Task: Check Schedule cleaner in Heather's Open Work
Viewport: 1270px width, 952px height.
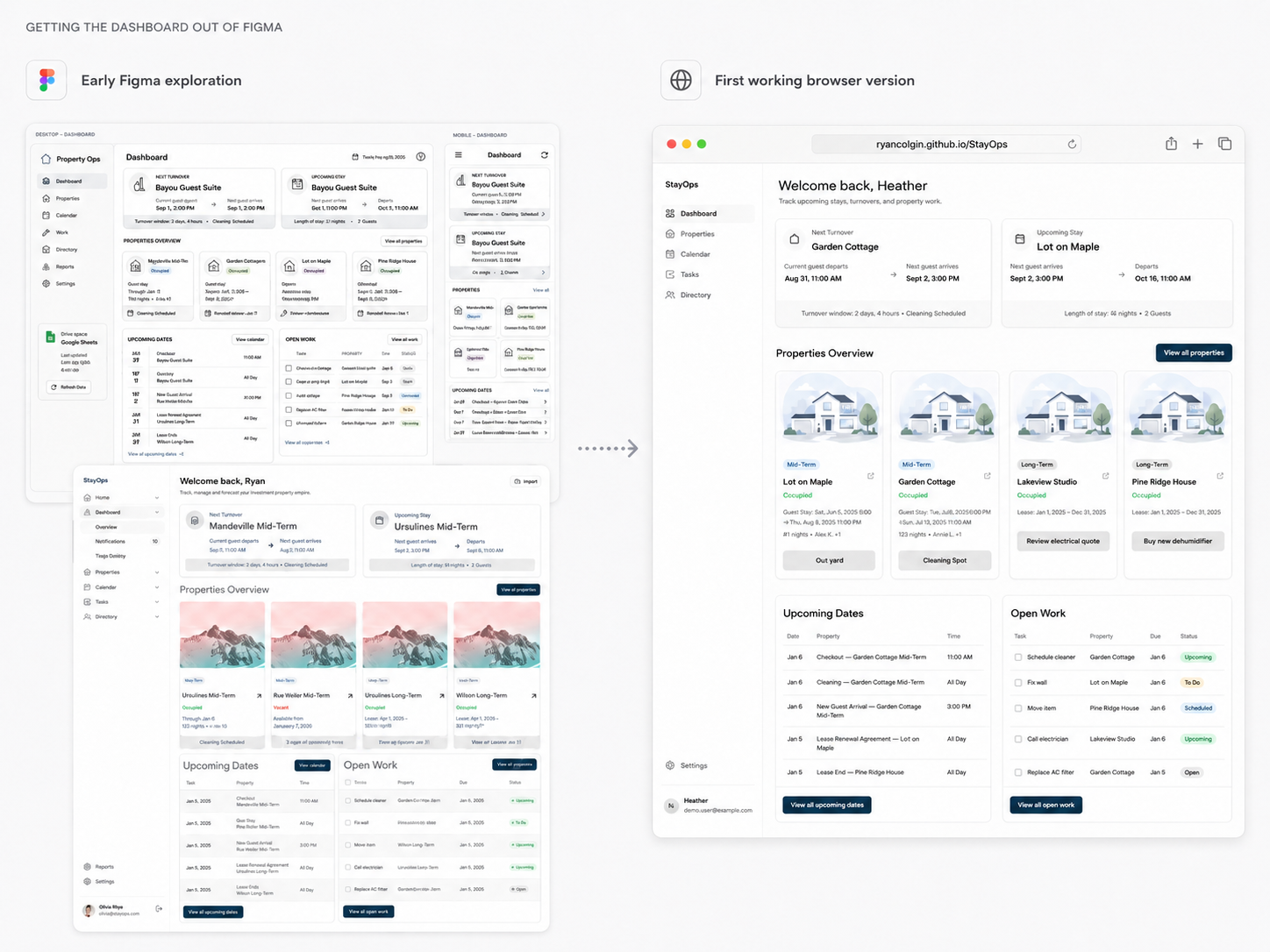Action: coord(1018,657)
